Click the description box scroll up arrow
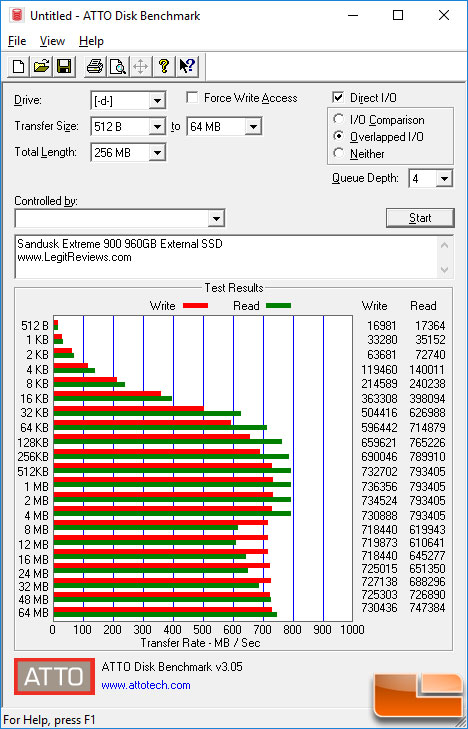This screenshot has width=468, height=729. pos(444,245)
